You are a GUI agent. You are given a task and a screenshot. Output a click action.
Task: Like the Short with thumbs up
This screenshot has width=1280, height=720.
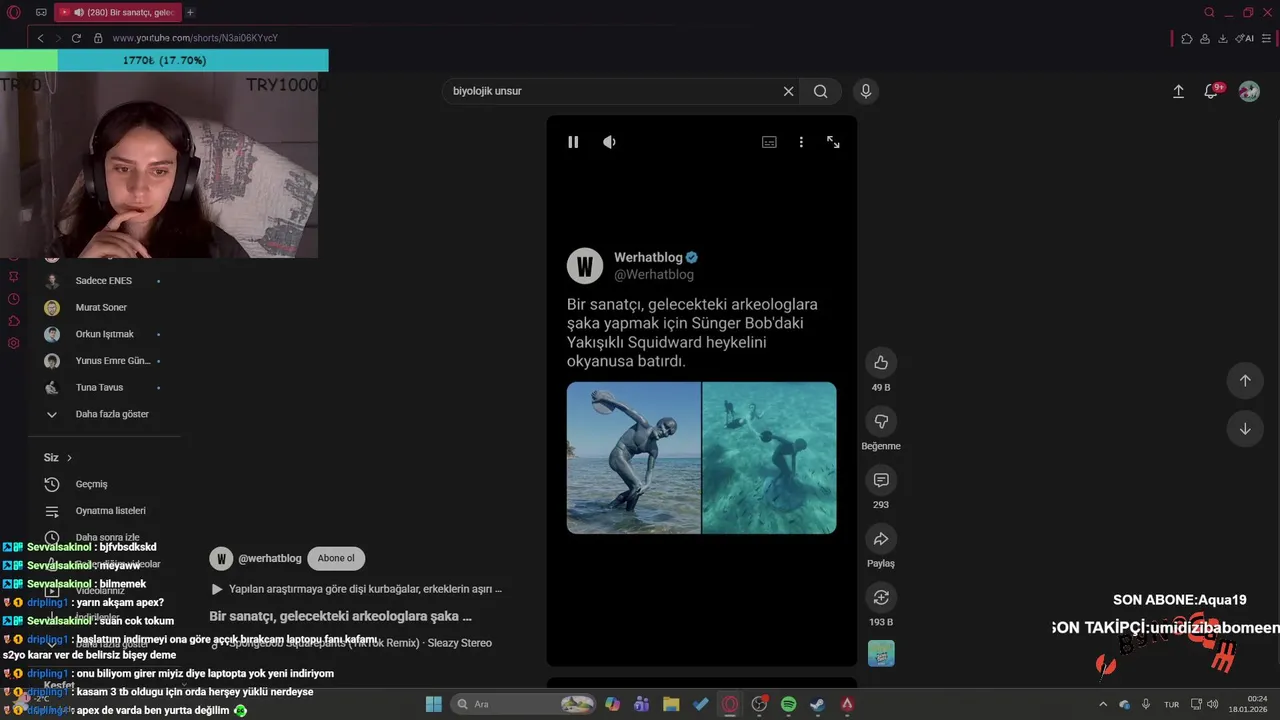pos(881,362)
